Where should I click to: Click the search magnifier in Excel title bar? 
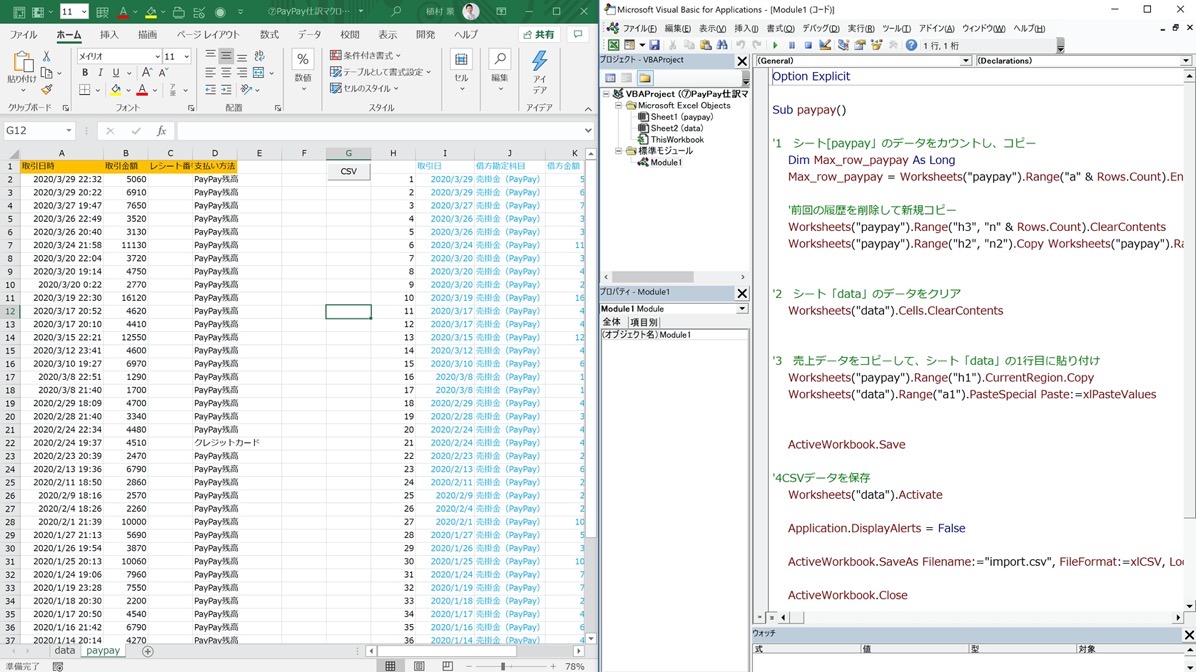pos(396,12)
